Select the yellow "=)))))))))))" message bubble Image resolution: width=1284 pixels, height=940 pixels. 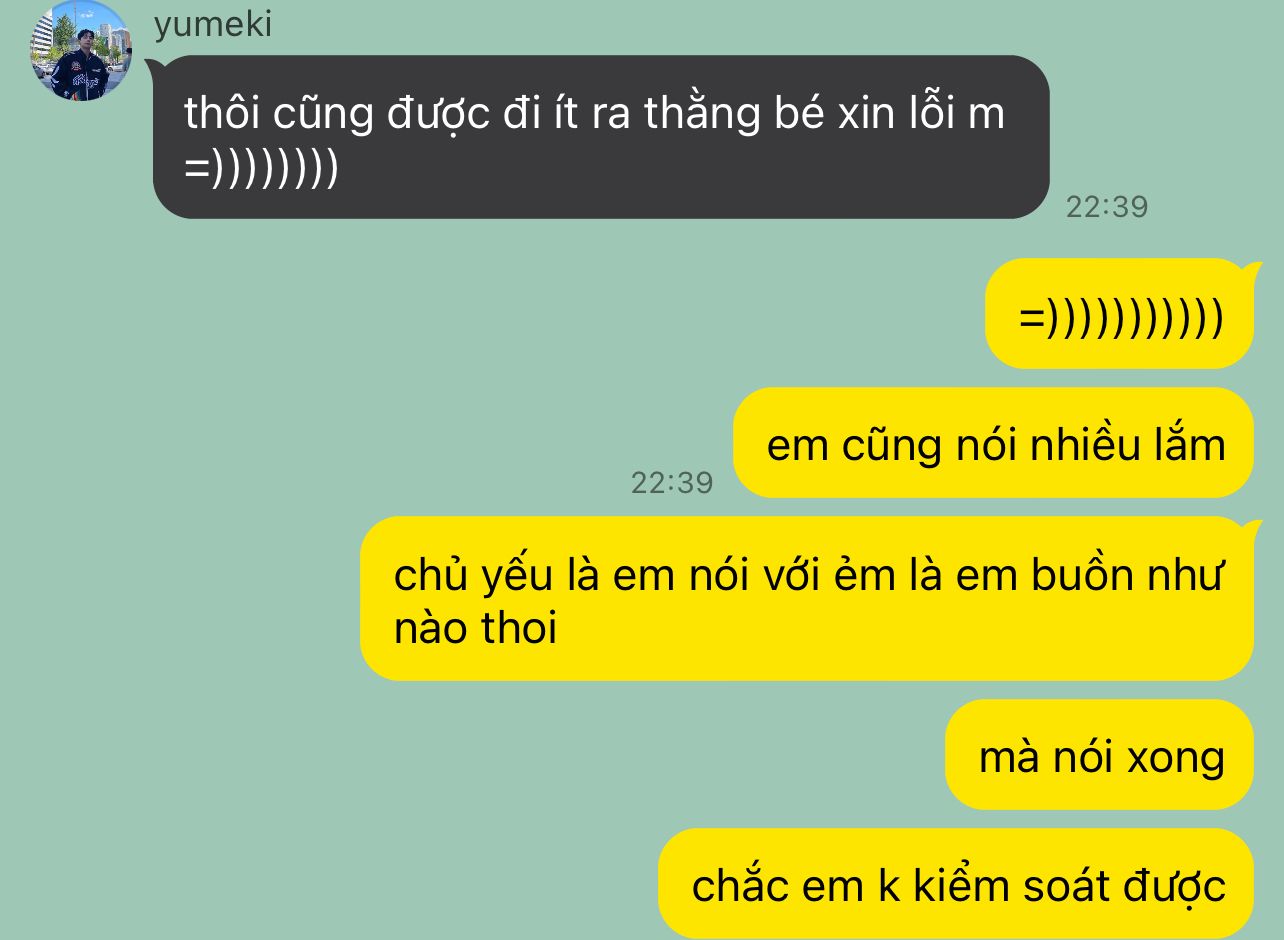pyautogui.click(x=1121, y=314)
